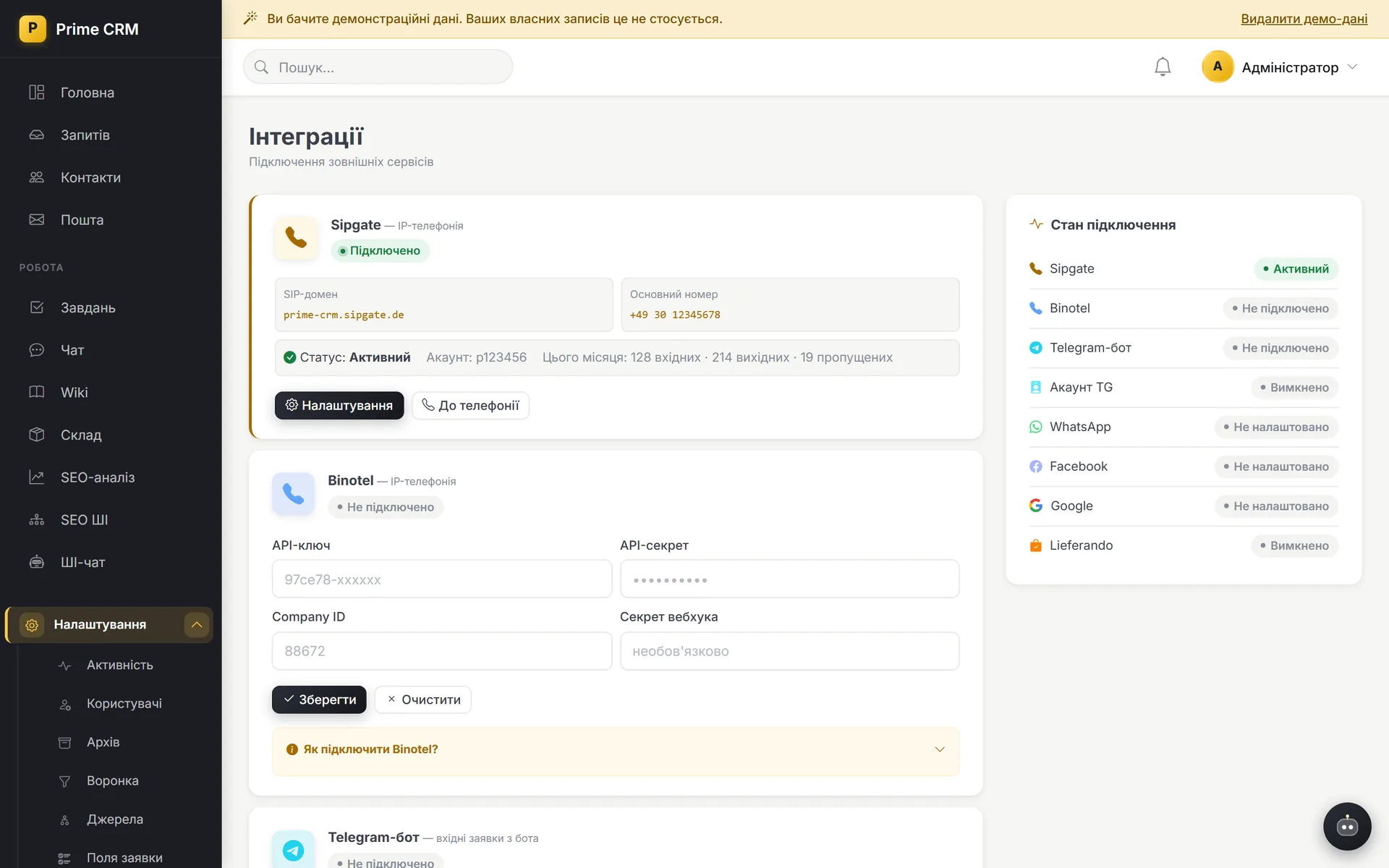1389x868 pixels.
Task: Click the Sipgate Налаштування button
Action: point(339,406)
